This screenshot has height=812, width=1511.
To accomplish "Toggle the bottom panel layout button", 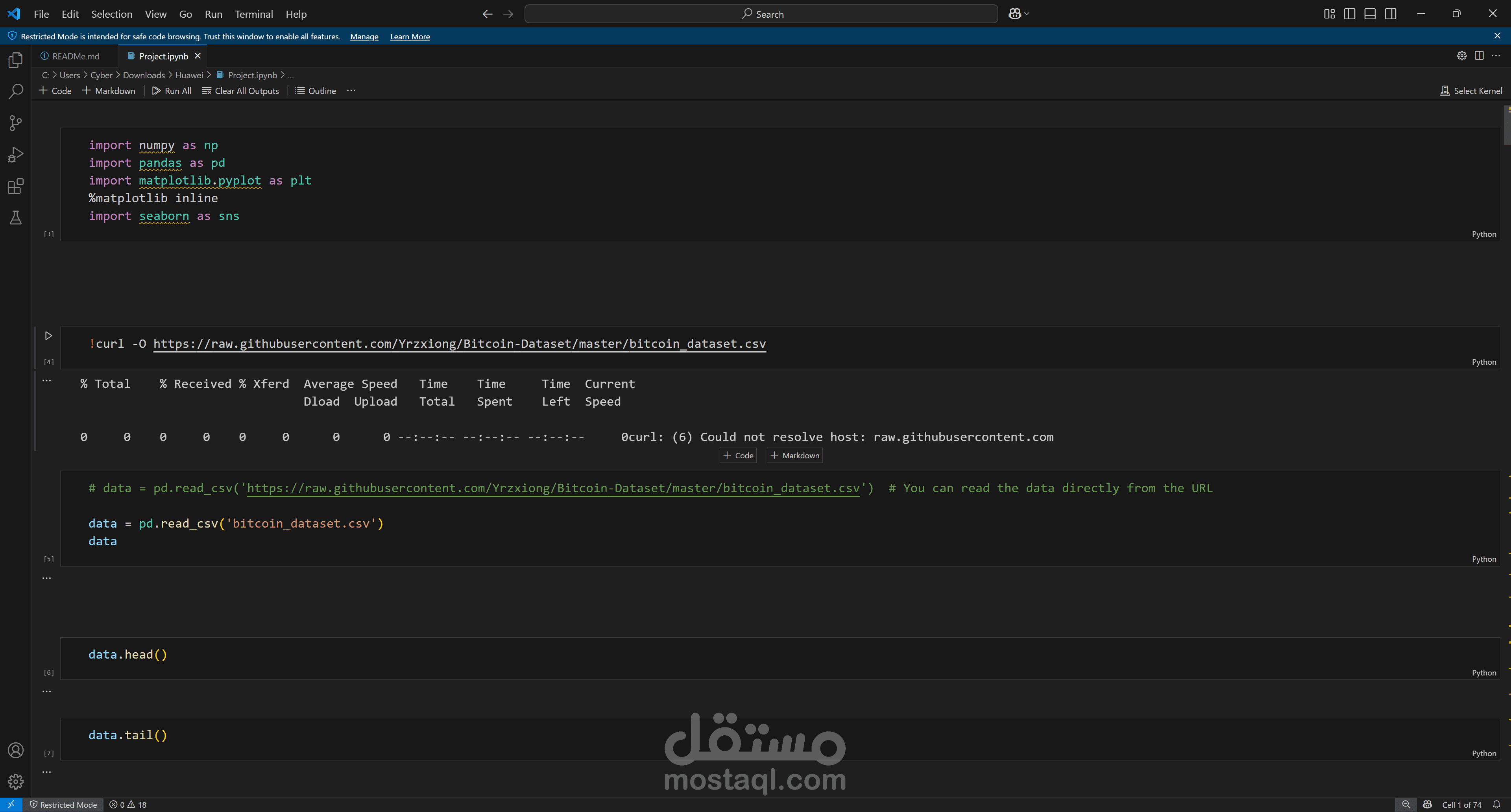I will point(1370,14).
